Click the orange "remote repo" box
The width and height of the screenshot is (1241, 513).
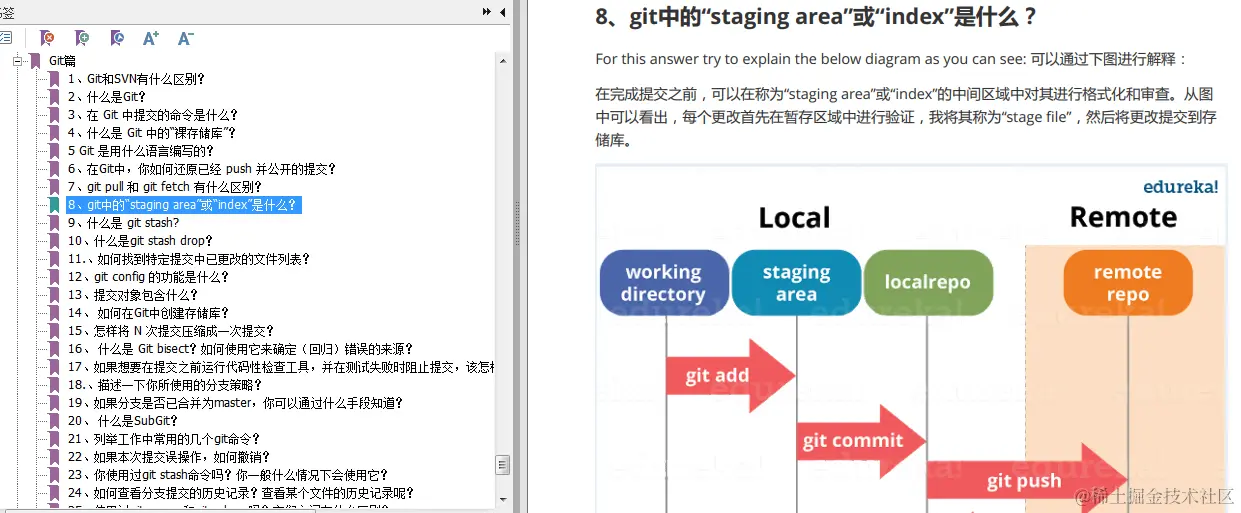click(1127, 283)
